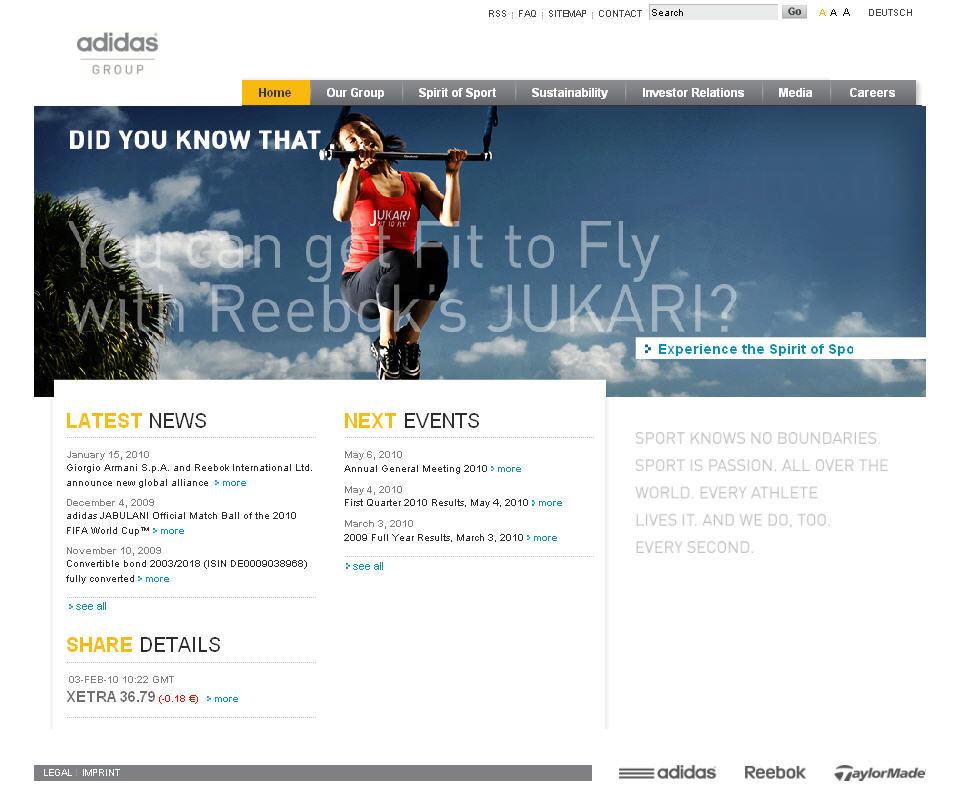The width and height of the screenshot is (961, 794).
Task: See all next events
Action: point(364,566)
